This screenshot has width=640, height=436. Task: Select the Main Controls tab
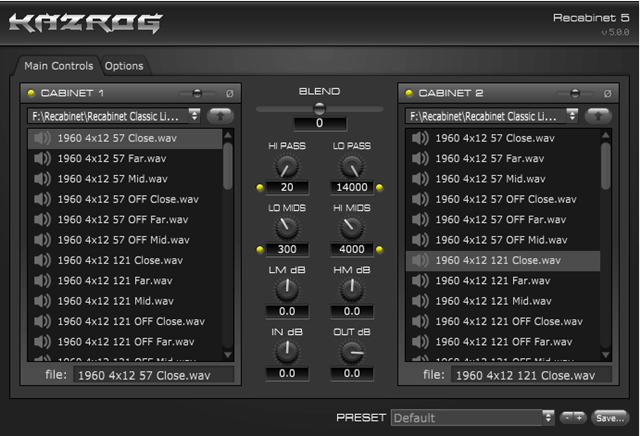click(58, 66)
